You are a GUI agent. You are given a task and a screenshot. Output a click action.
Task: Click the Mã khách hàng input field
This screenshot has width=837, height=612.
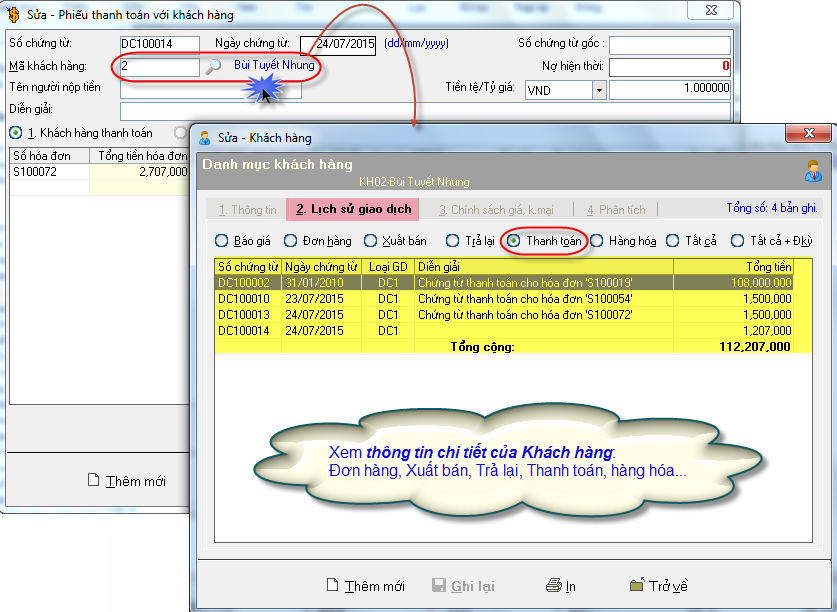(x=158, y=67)
